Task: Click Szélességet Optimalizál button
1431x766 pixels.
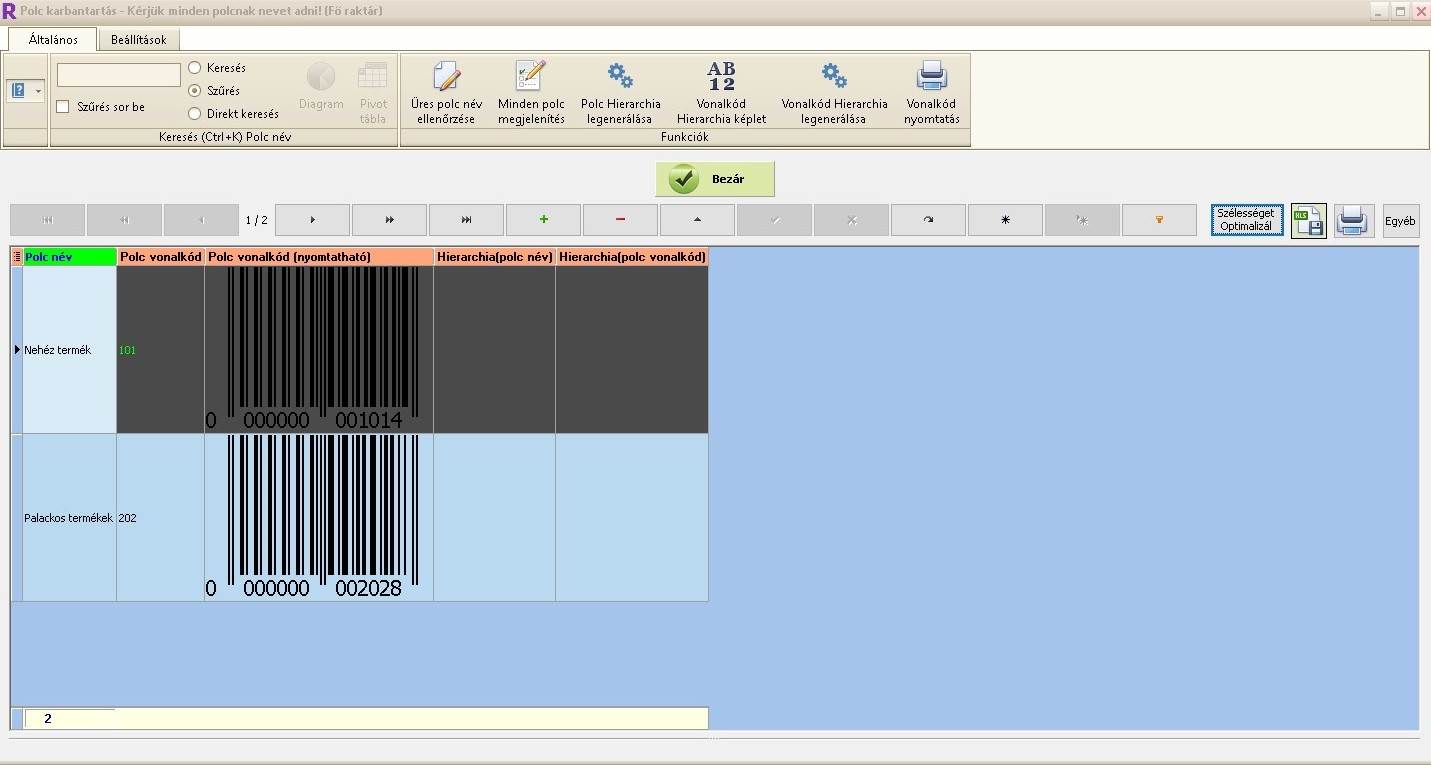Action: (1246, 220)
